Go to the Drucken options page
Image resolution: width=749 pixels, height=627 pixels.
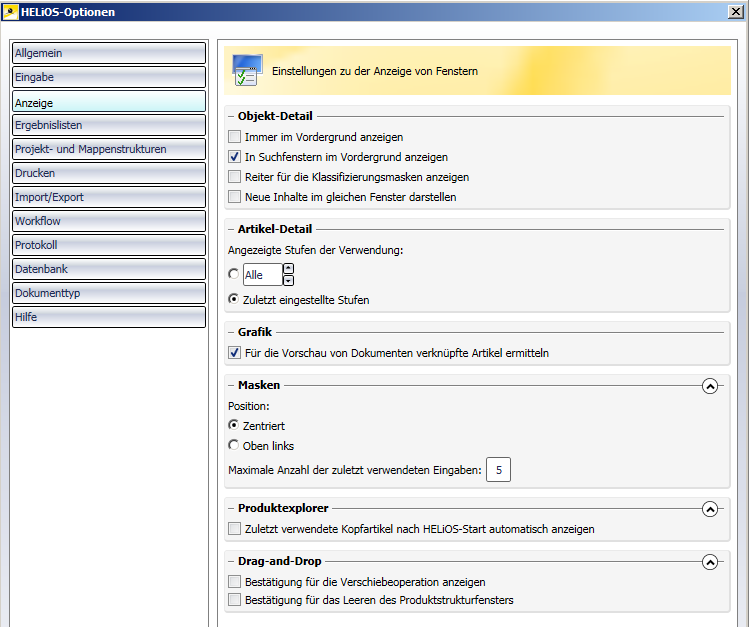click(109, 173)
